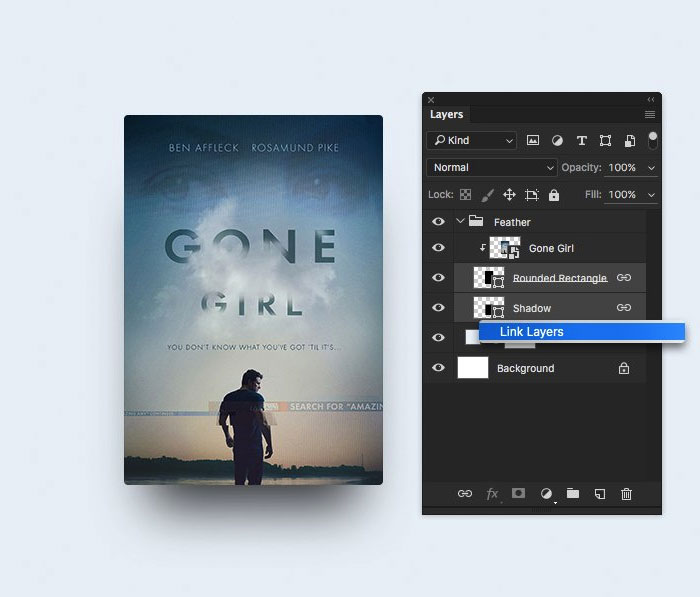Collapse the Feather group chevron
Screen dimensions: 700x597
click(x=460, y=221)
